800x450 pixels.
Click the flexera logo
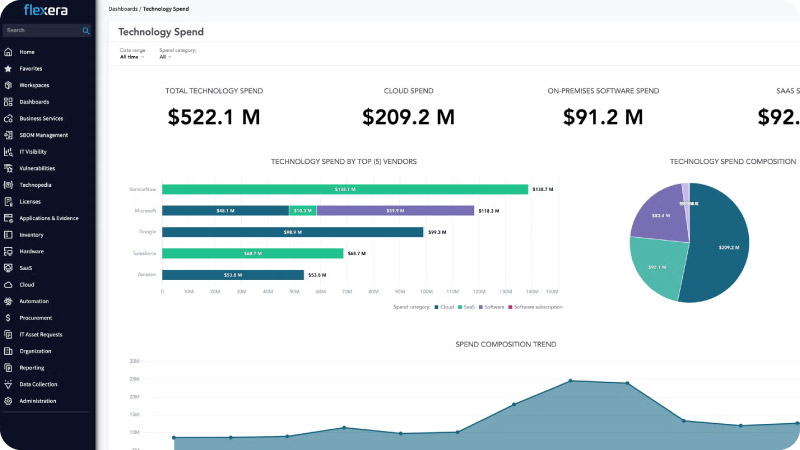coord(46,10)
